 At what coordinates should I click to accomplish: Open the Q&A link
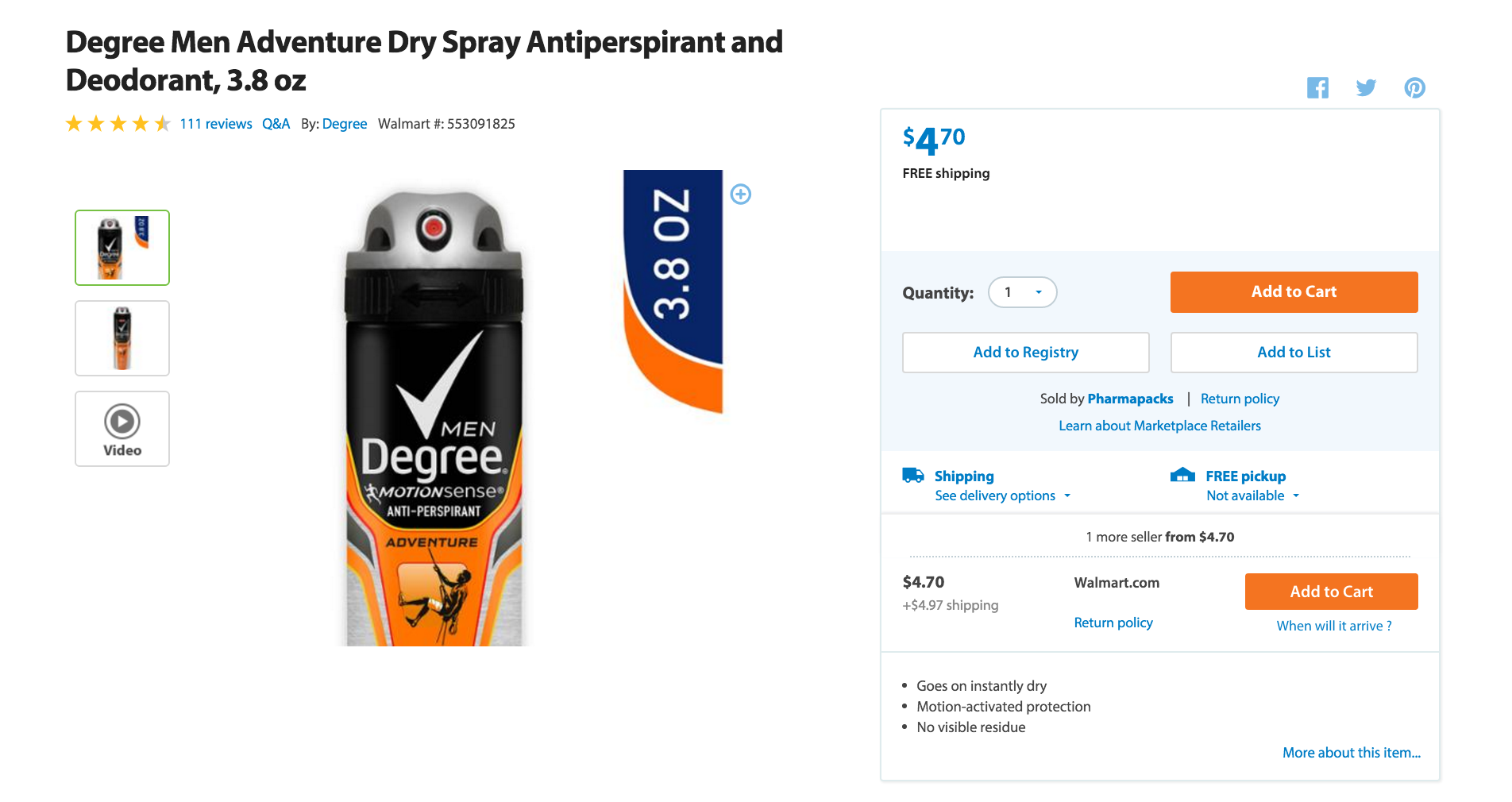[x=276, y=124]
